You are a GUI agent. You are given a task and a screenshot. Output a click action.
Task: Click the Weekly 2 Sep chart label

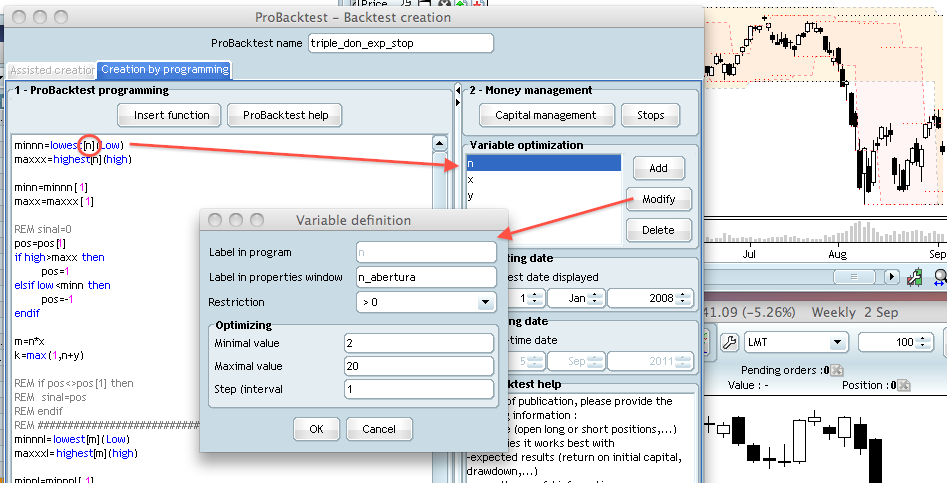click(855, 313)
